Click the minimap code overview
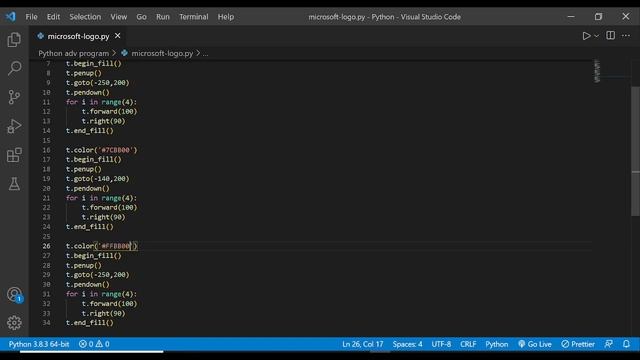640x360 pixels. pos(597,71)
